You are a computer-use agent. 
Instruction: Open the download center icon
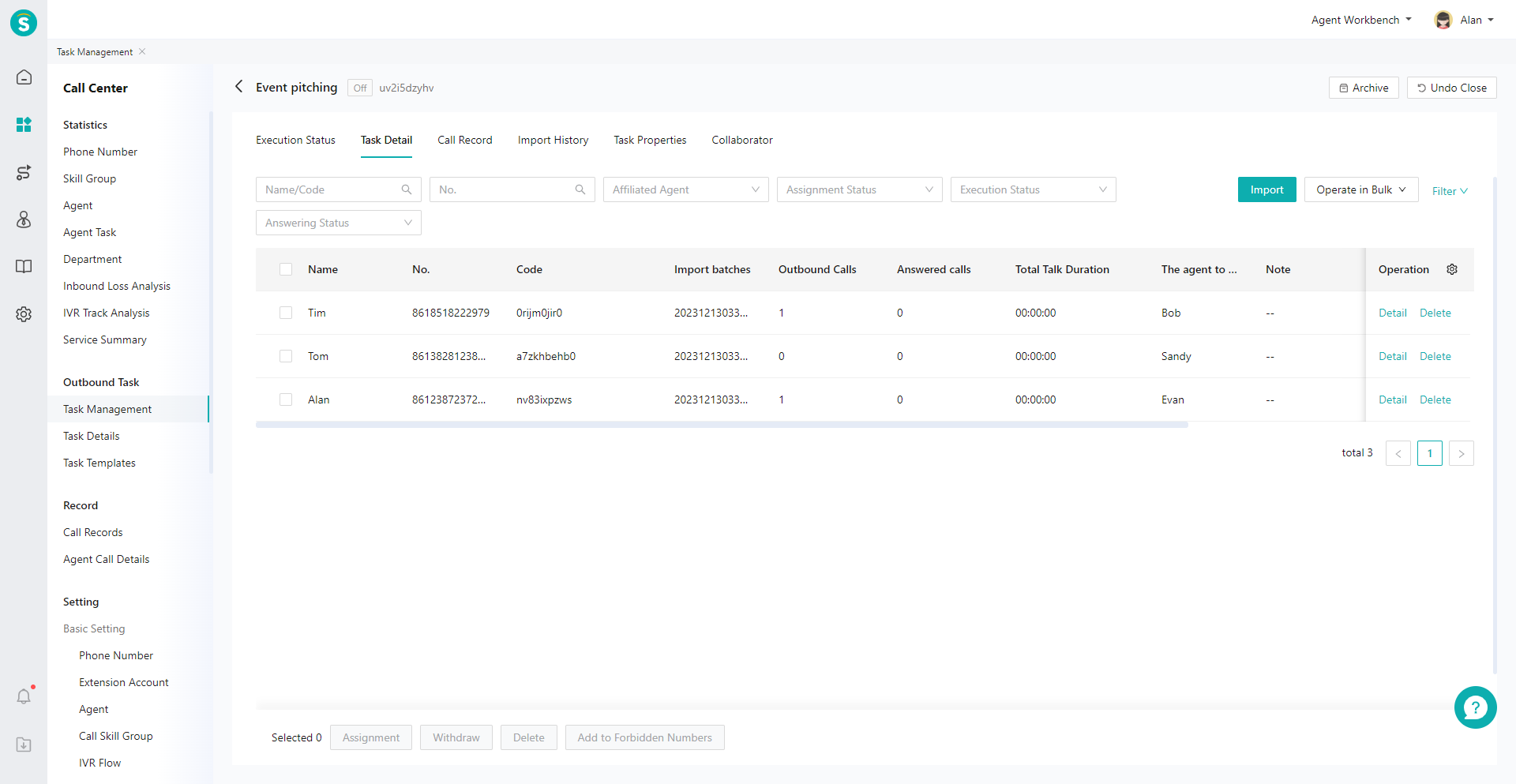click(x=24, y=745)
